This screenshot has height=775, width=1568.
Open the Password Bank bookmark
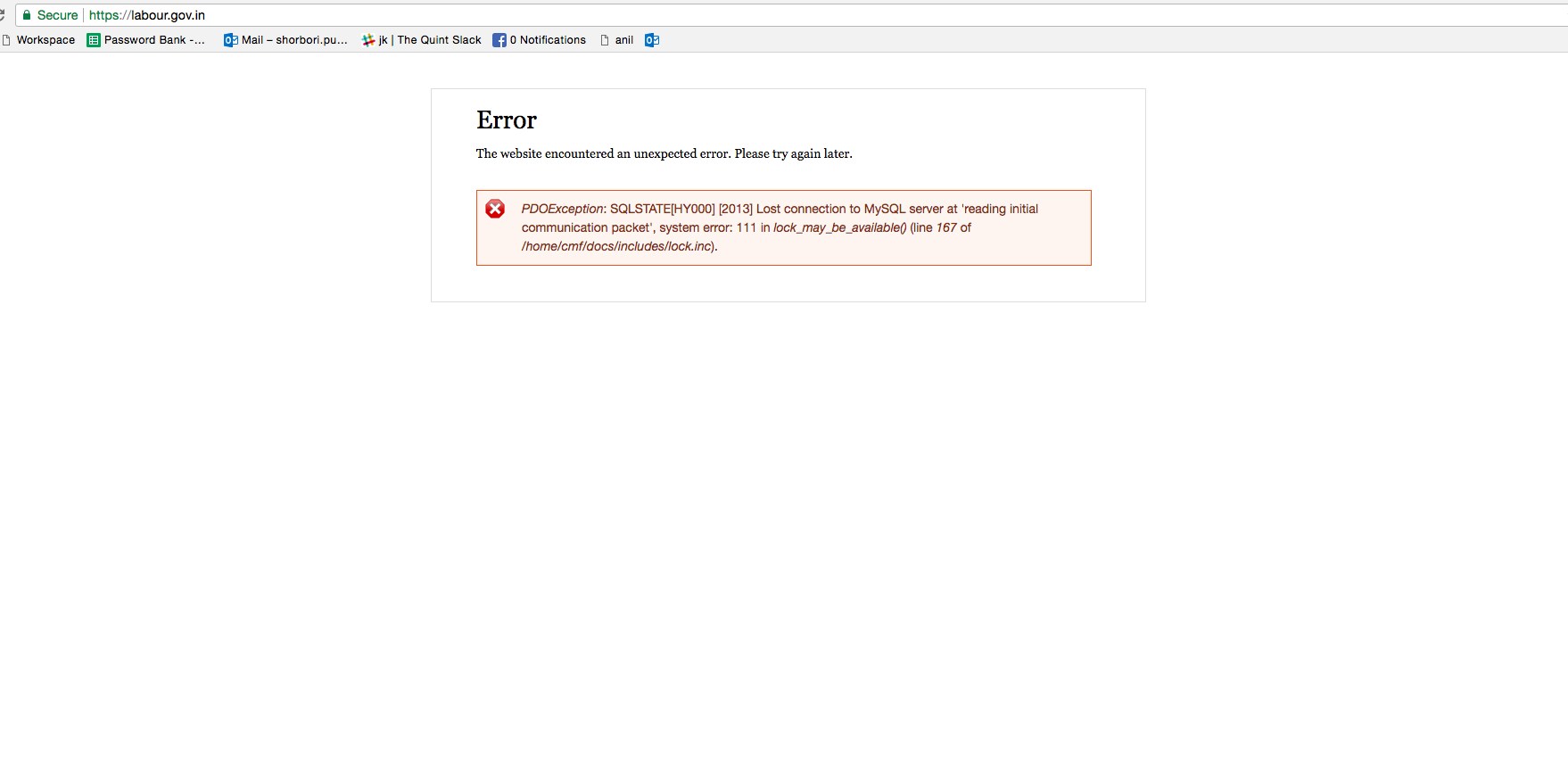coord(153,40)
